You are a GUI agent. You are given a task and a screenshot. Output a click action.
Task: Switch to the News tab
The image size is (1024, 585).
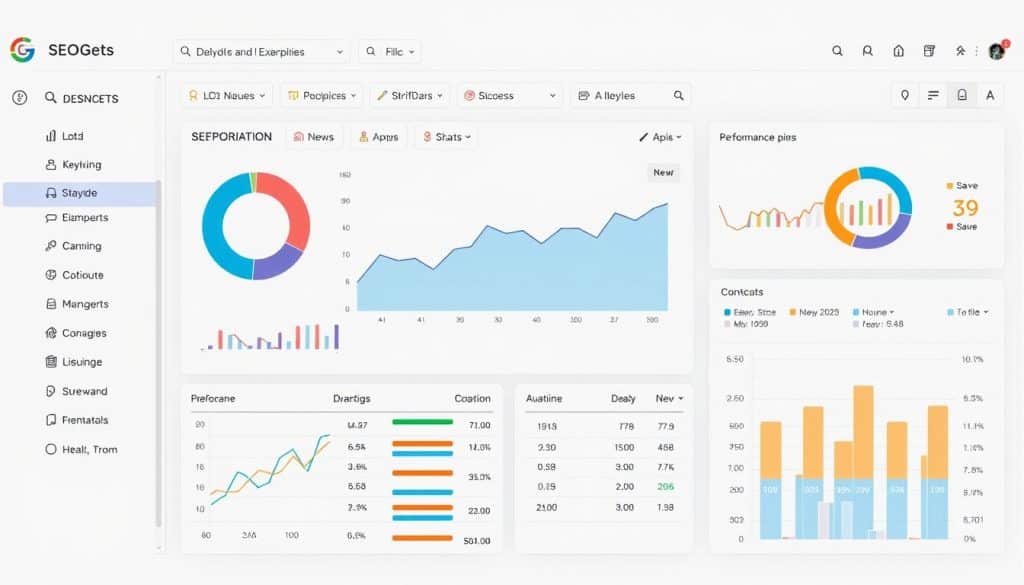pyautogui.click(x=313, y=136)
